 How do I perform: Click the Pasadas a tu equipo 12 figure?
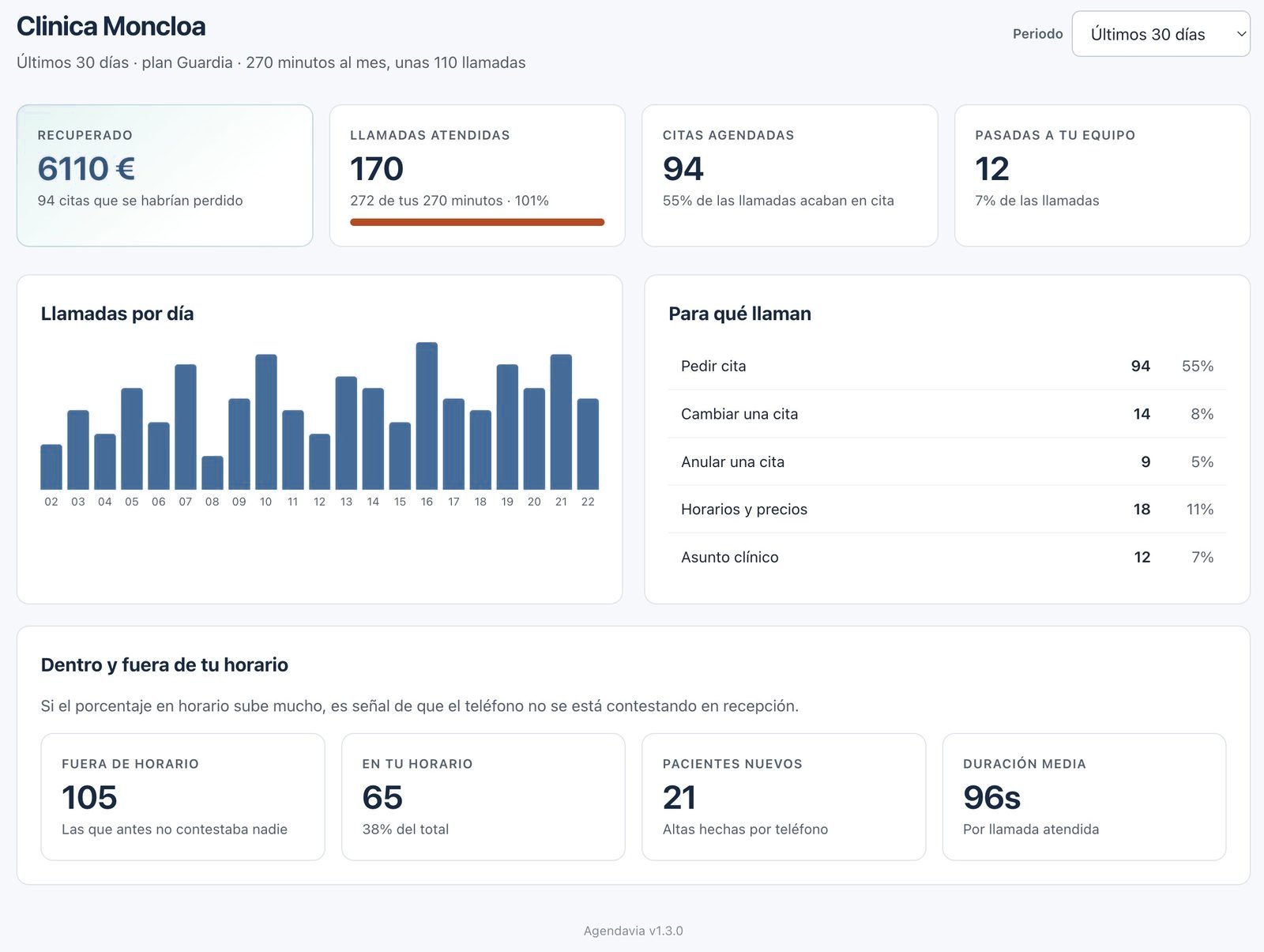(992, 168)
